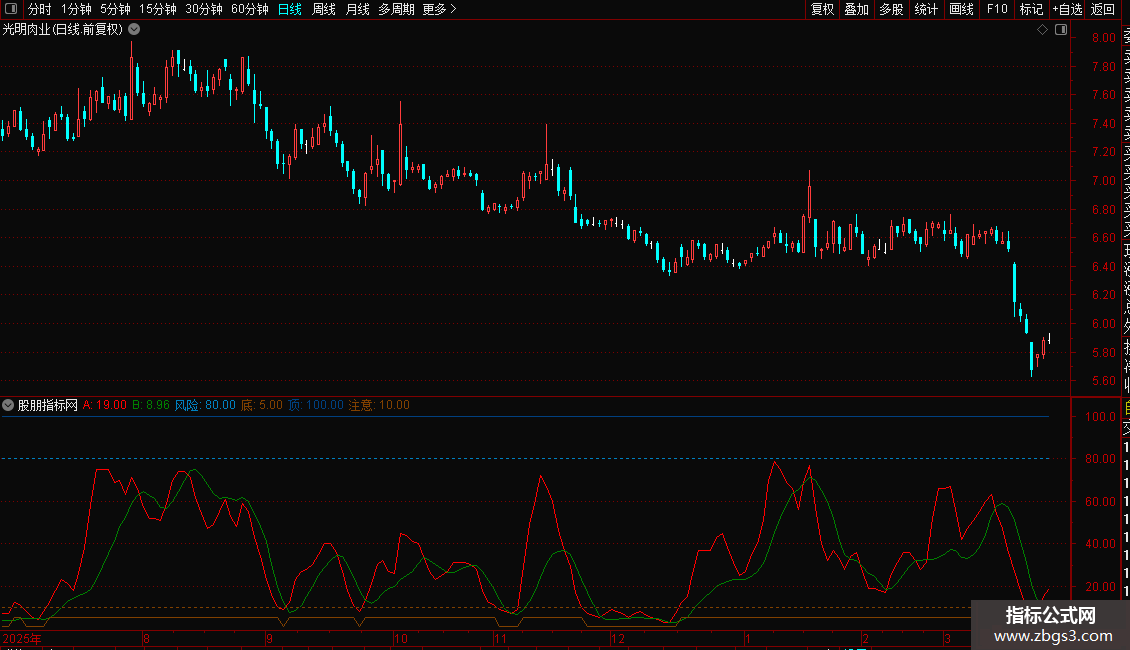Activate the 画线 drawing tools
1130x650 pixels.
(x=961, y=9)
